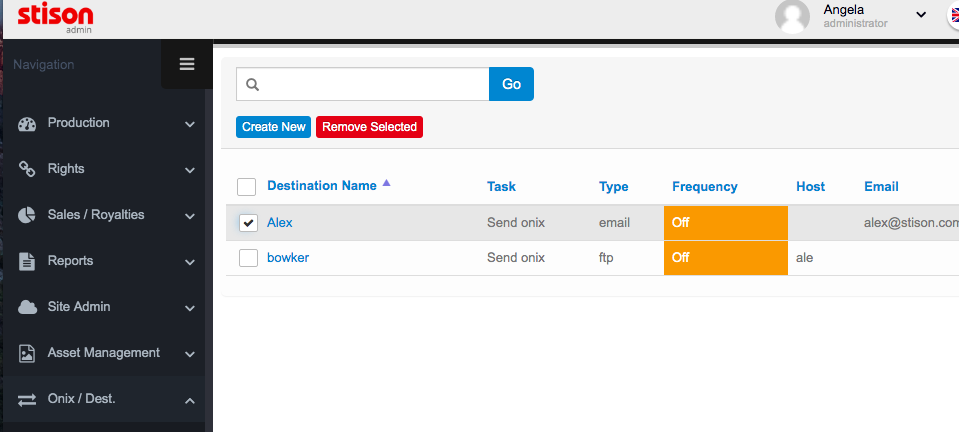959x432 pixels.
Task: Check the bowker row checkbox
Action: tap(248, 258)
